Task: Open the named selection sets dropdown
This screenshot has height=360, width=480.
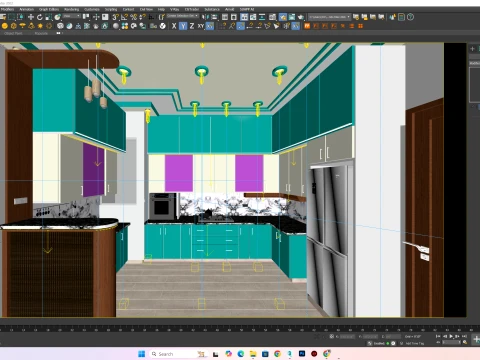Action: click(182, 16)
